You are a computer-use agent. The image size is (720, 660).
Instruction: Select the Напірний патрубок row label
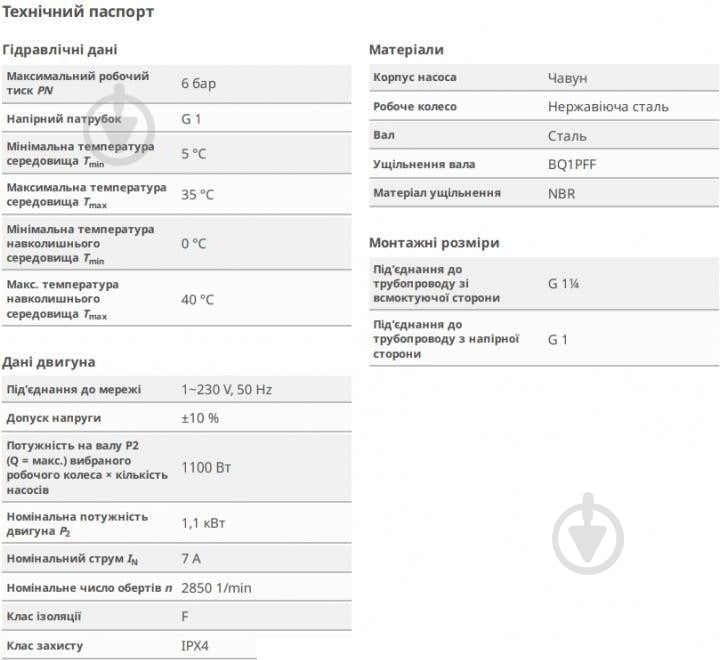[64, 119]
